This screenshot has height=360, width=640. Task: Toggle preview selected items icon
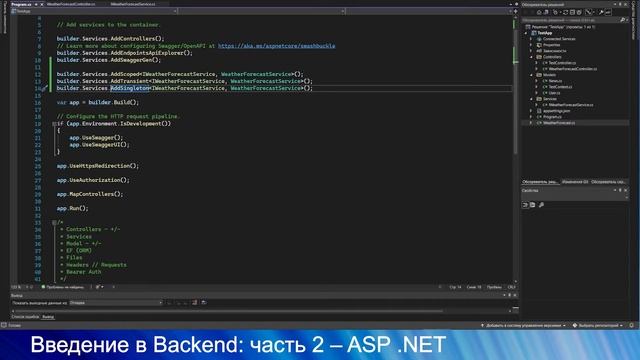click(608, 12)
